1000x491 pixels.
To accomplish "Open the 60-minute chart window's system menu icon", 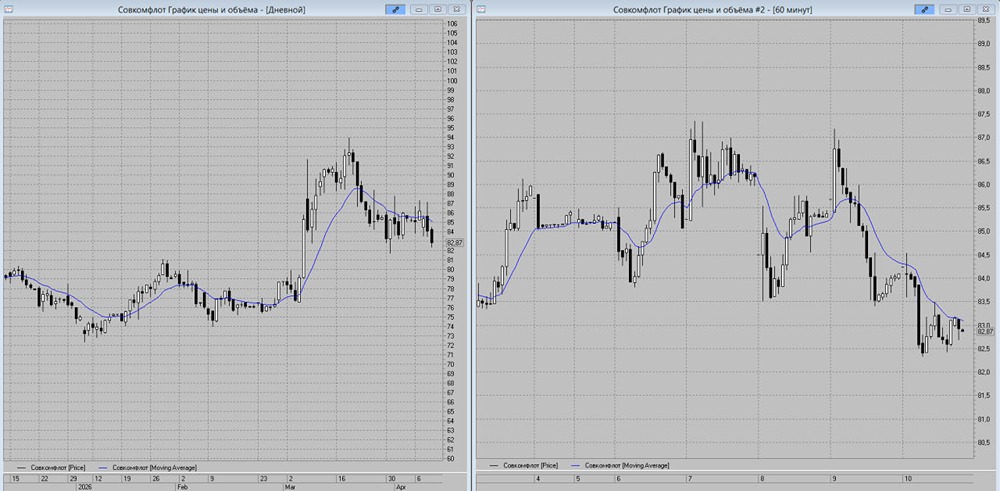I will click(x=482, y=9).
